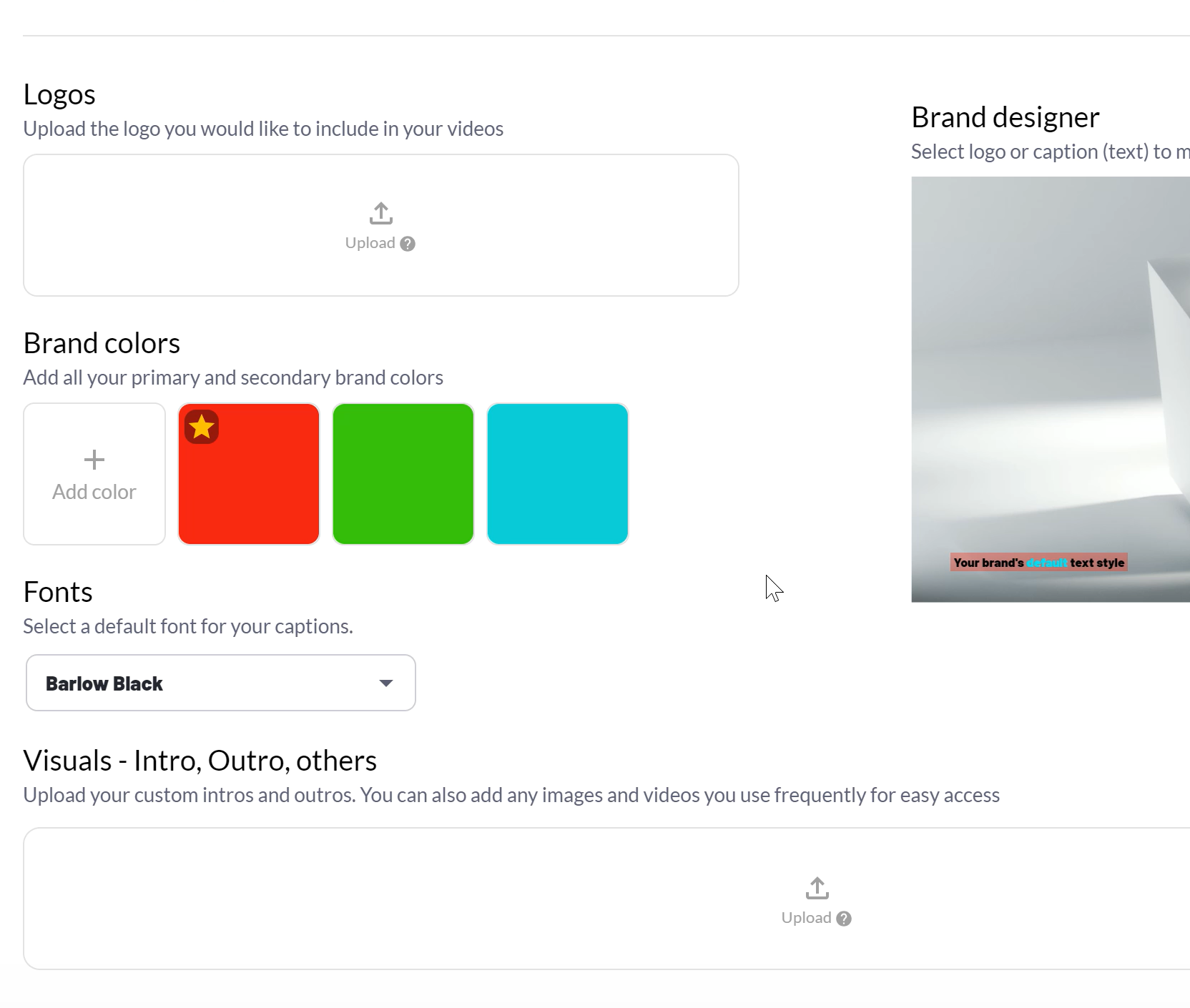Expand the font list using the dropdown arrow
The image size is (1190, 1008).
coord(386,683)
